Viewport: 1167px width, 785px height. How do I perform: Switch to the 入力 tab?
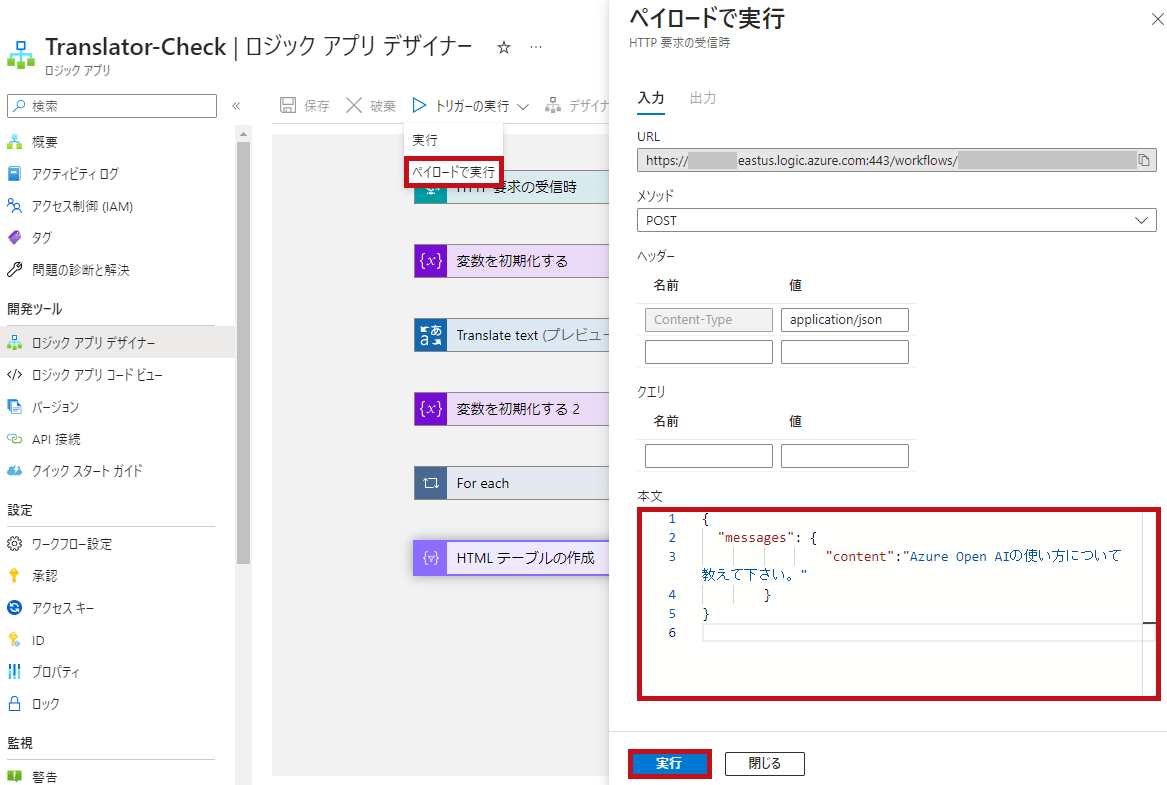tap(651, 98)
